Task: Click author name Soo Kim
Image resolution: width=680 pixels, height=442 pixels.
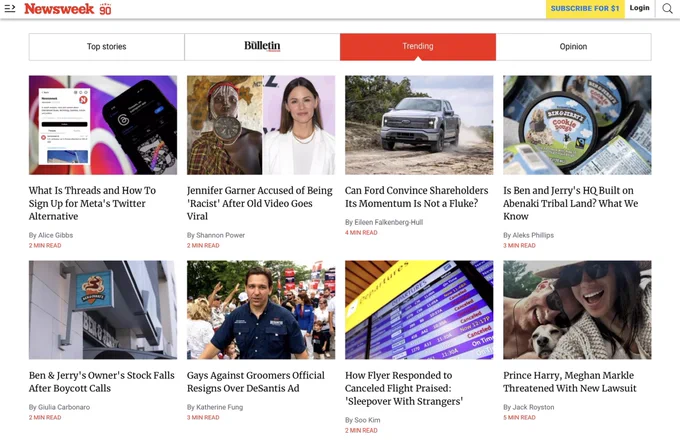Action: [x=367, y=420]
